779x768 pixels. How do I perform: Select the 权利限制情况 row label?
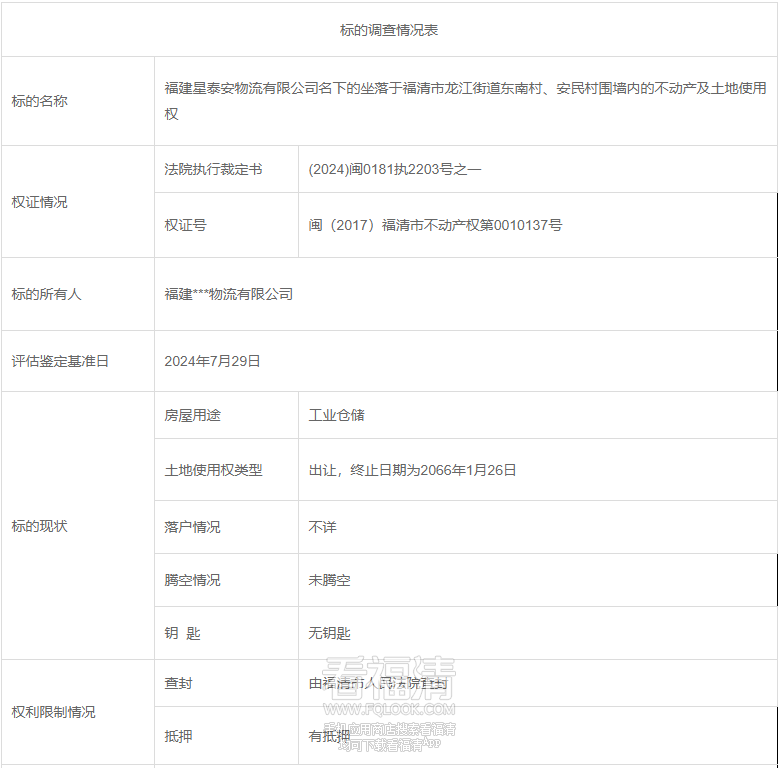(x=54, y=712)
